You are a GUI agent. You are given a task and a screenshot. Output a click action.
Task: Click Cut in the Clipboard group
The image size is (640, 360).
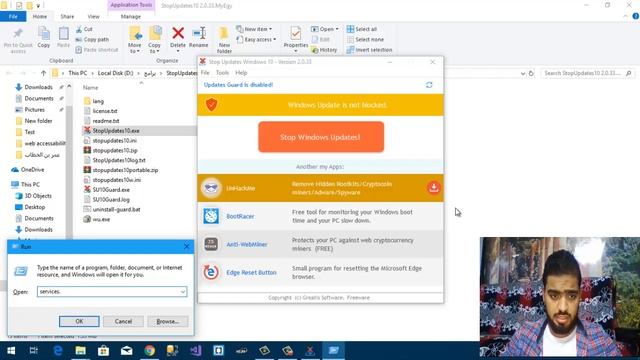[84, 29]
